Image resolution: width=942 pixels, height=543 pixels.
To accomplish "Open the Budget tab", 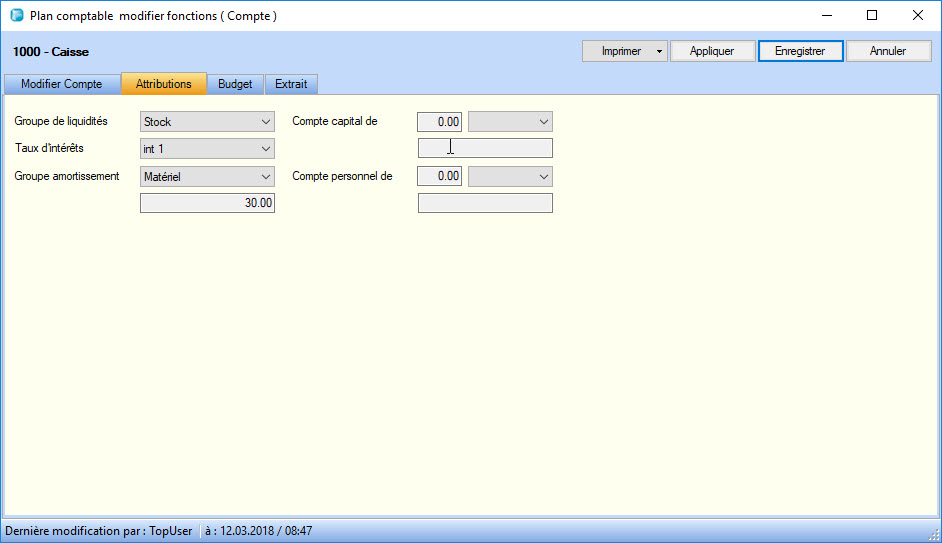I will pyautogui.click(x=235, y=84).
